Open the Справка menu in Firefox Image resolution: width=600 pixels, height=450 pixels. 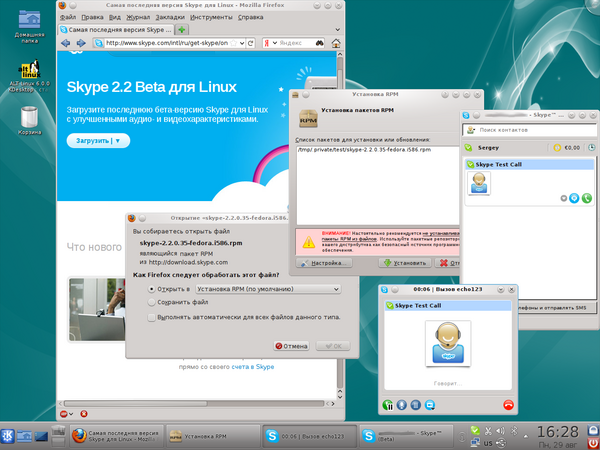[250, 17]
